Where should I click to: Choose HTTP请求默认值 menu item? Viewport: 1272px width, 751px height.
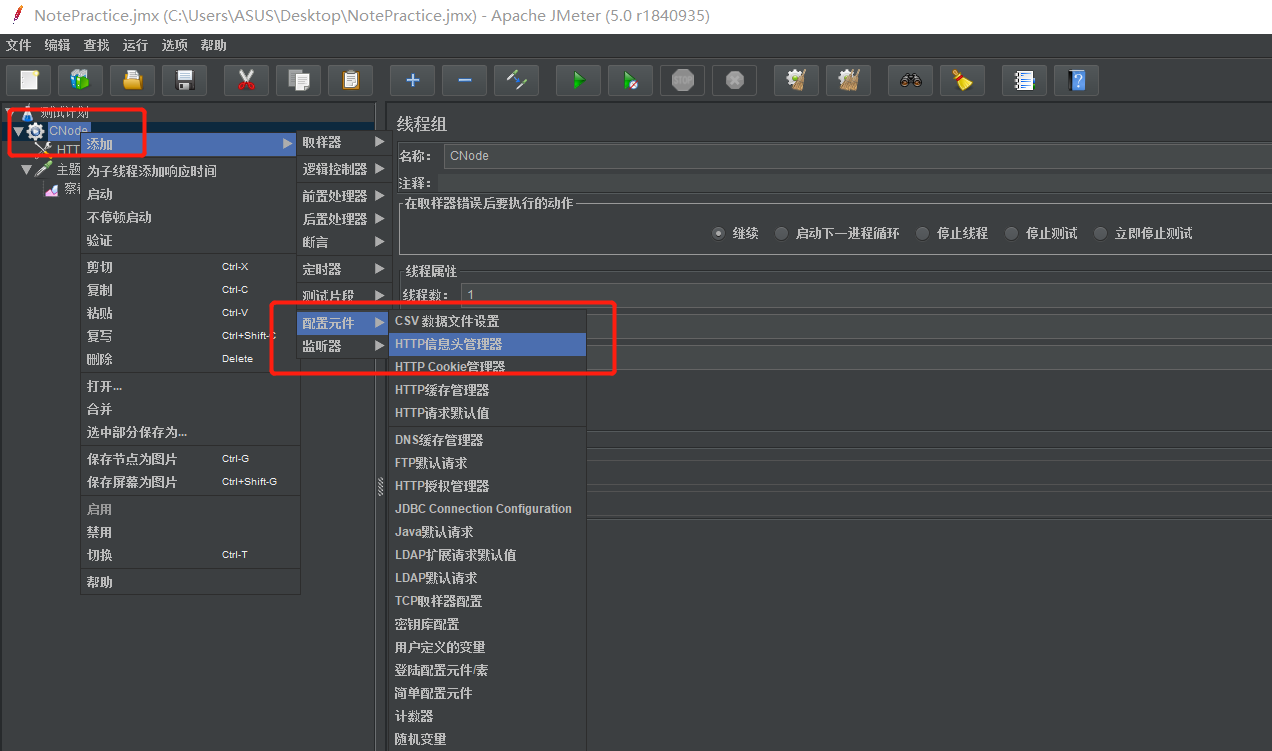point(487,413)
